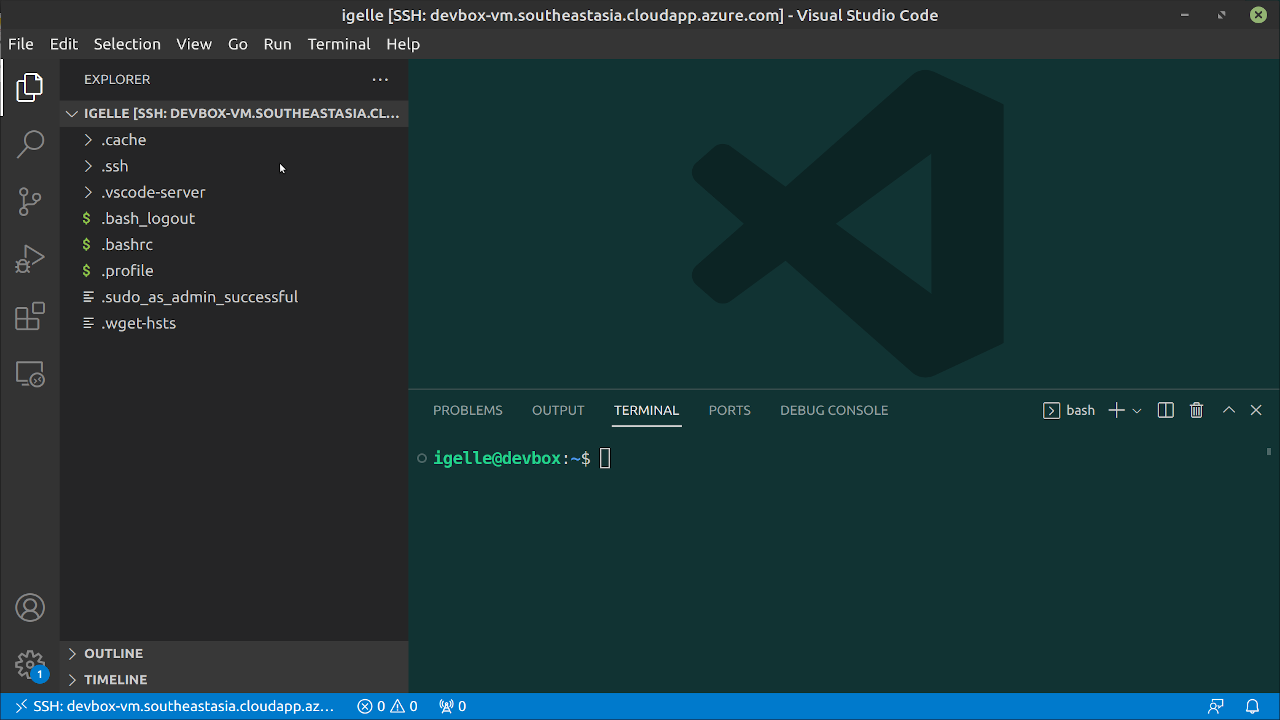The image size is (1280, 720).
Task: Open the Selection menu
Action: pyautogui.click(x=127, y=44)
